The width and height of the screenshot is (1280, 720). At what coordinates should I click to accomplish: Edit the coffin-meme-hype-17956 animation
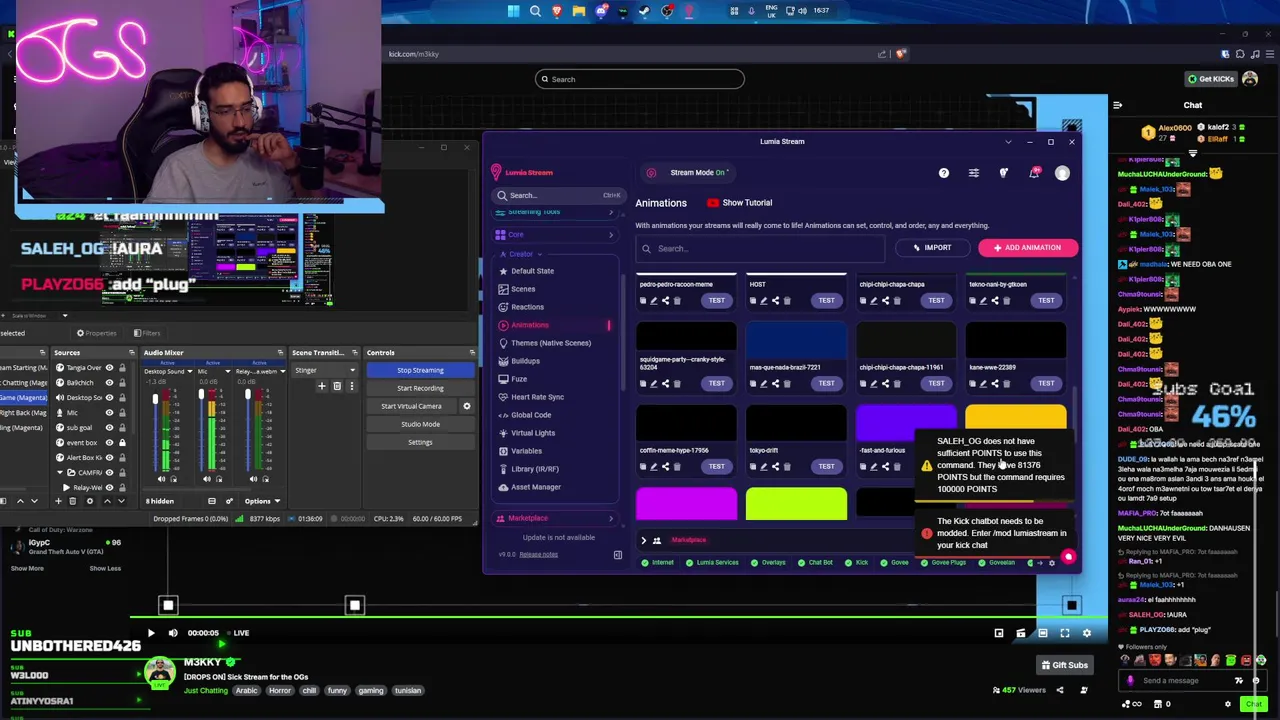coord(654,466)
